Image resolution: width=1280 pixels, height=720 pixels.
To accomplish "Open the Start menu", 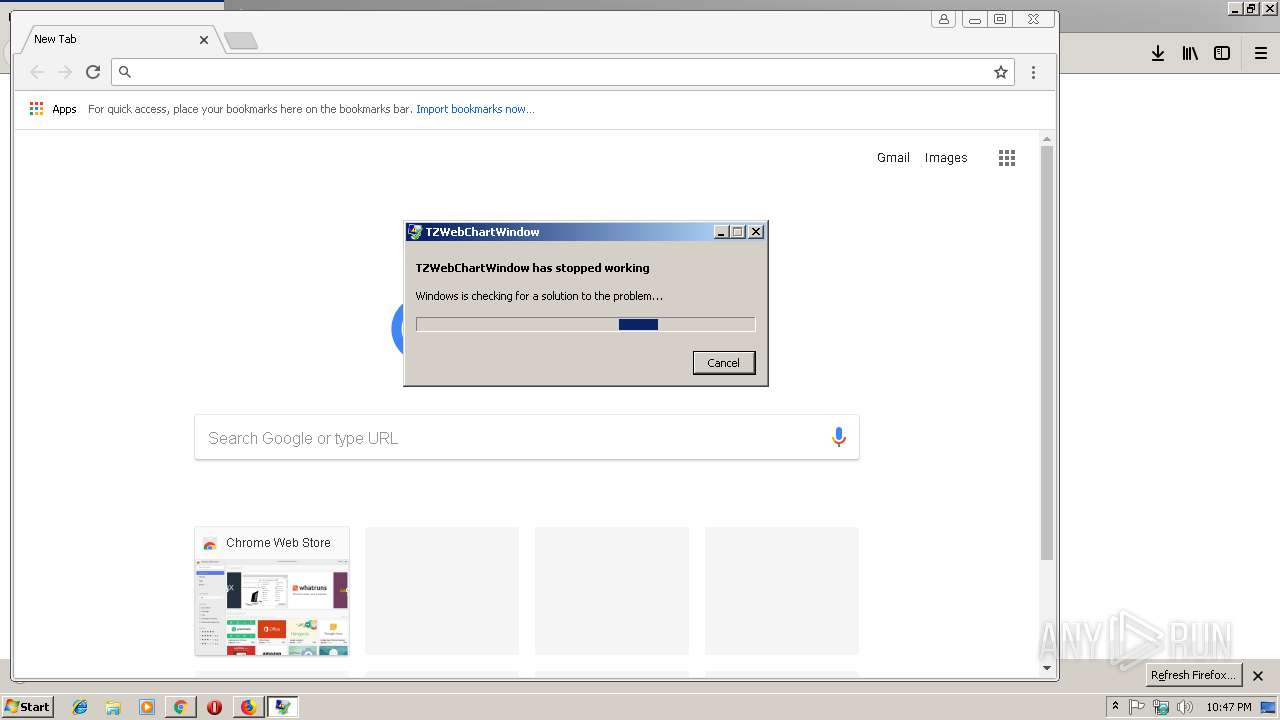I will point(27,707).
